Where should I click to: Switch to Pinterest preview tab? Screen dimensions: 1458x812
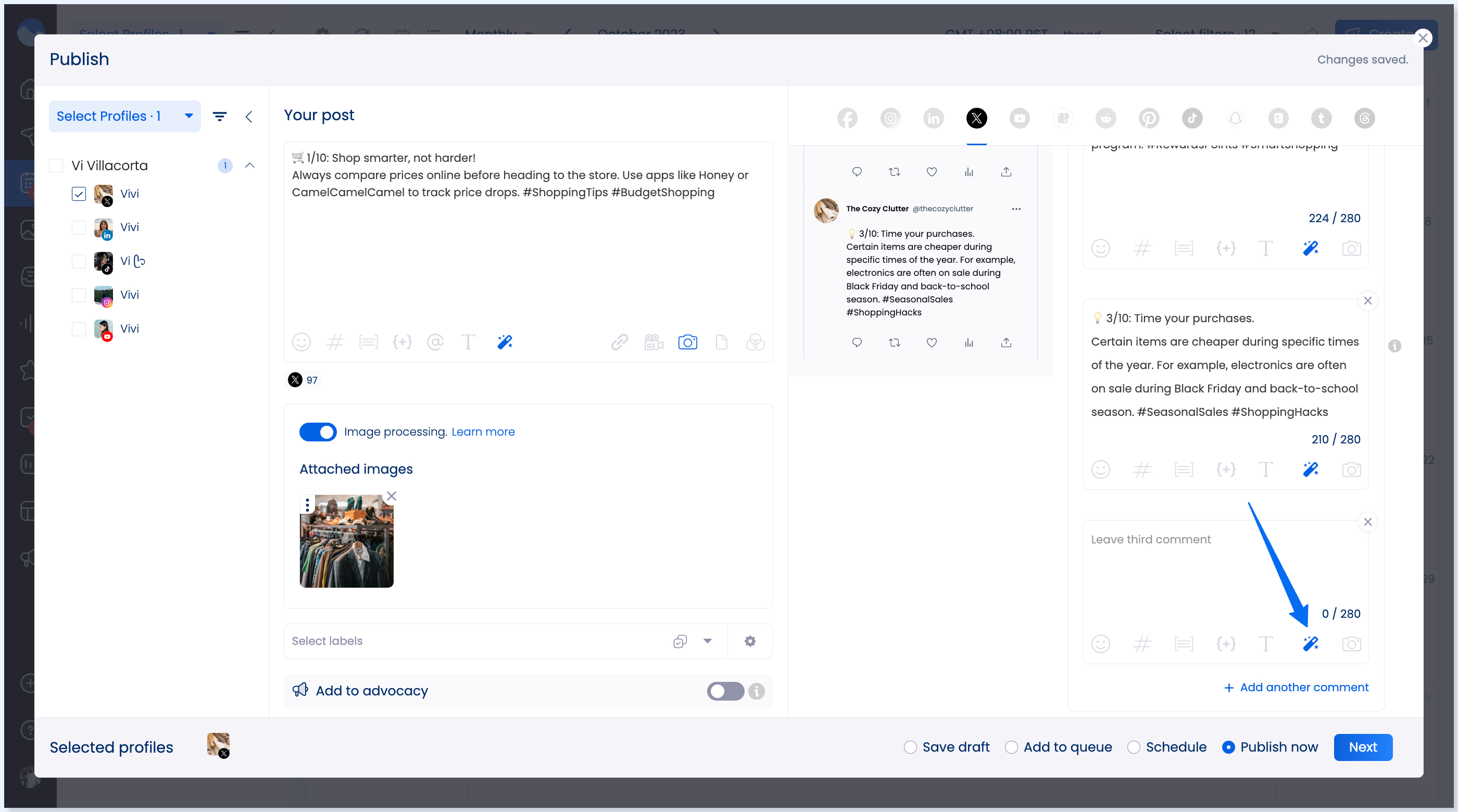pos(1148,118)
